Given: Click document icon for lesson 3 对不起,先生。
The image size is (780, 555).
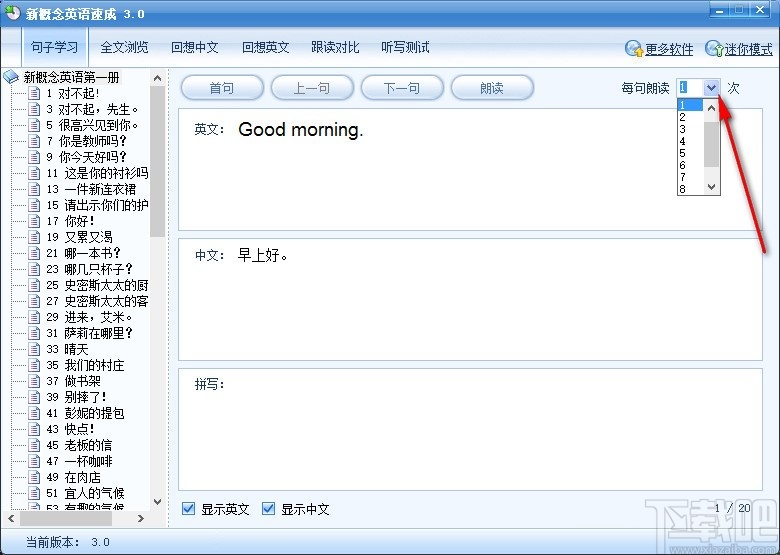Looking at the screenshot, I should pos(34,109).
